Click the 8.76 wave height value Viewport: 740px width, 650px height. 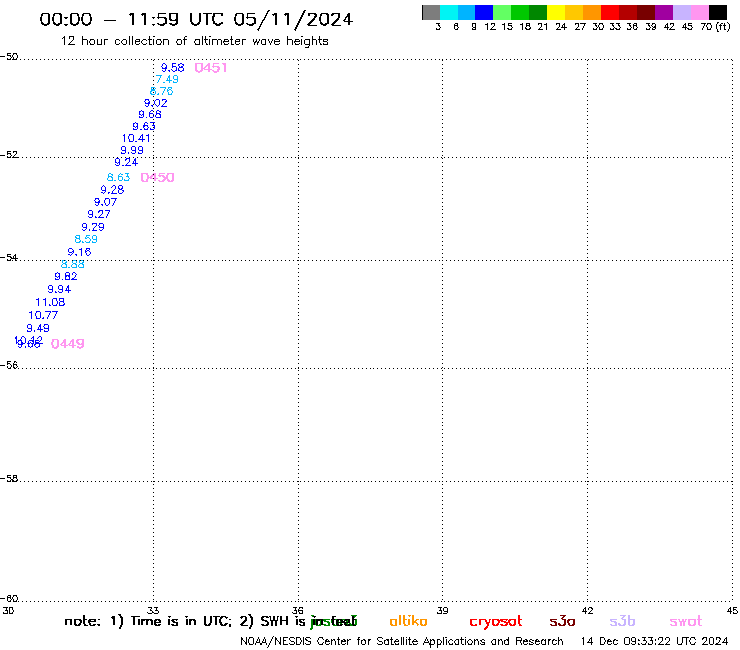click(161, 91)
